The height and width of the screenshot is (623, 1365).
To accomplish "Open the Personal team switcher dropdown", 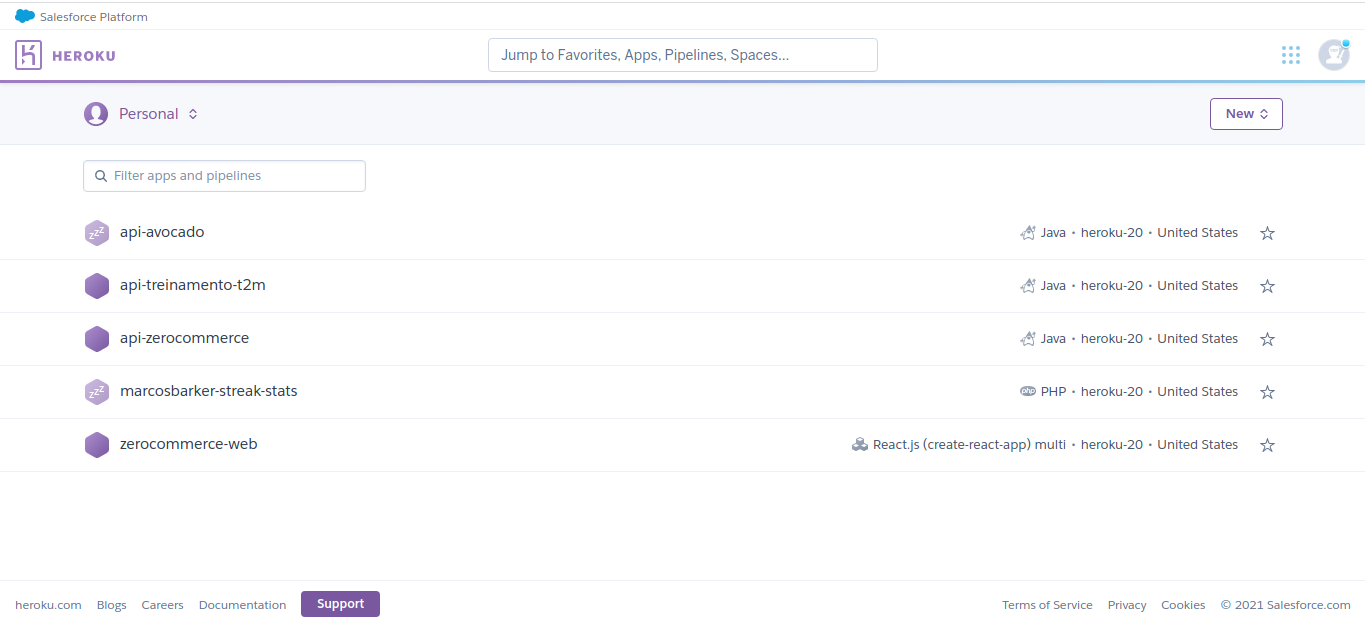I will 141,114.
